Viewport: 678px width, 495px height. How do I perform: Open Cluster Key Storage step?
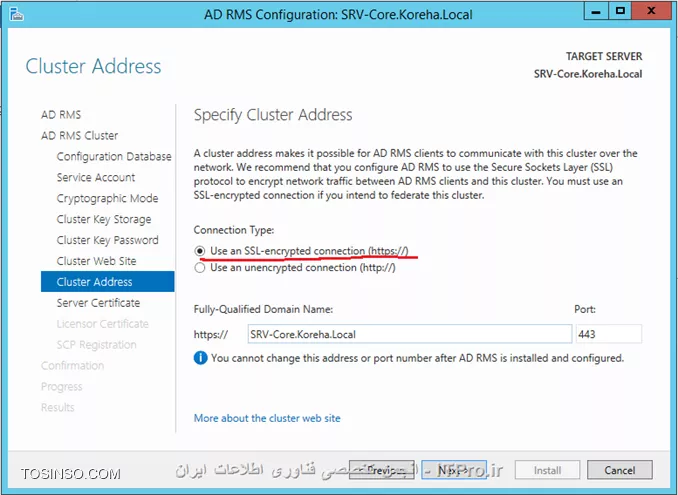104,219
